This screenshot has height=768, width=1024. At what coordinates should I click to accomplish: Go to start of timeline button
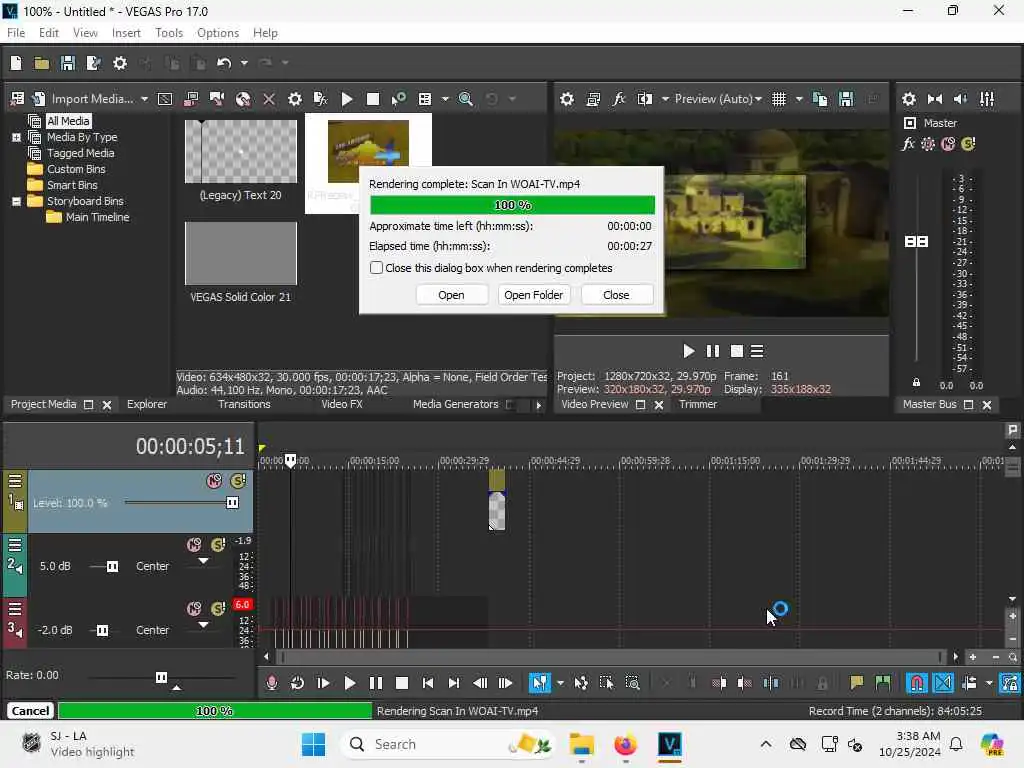click(x=428, y=683)
